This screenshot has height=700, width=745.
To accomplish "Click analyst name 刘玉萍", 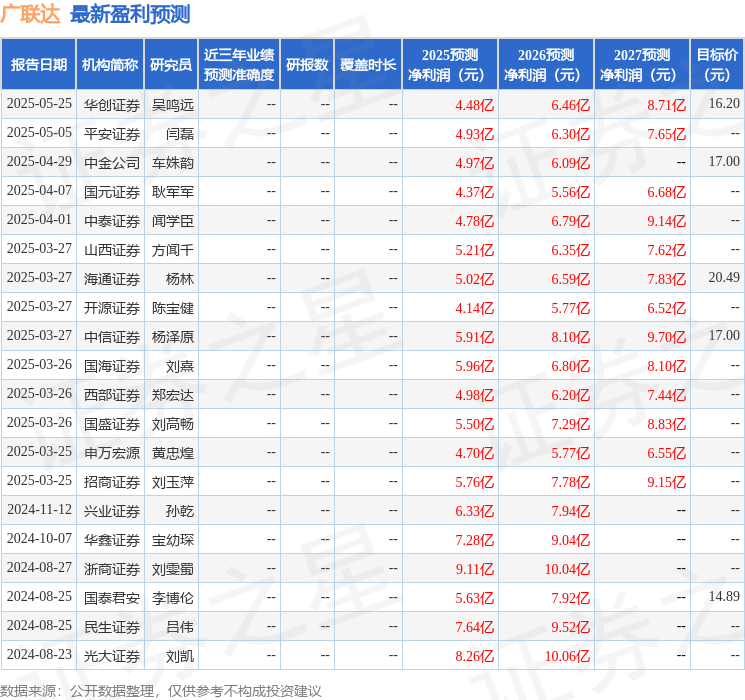I will [172, 482].
